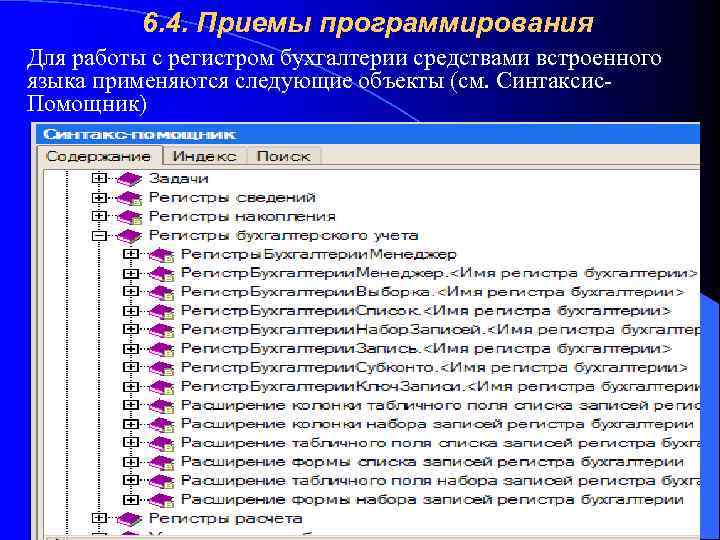720x540 pixels.
Task: Click book icon of Расширение колонки табличного поля
Action: 162,406
